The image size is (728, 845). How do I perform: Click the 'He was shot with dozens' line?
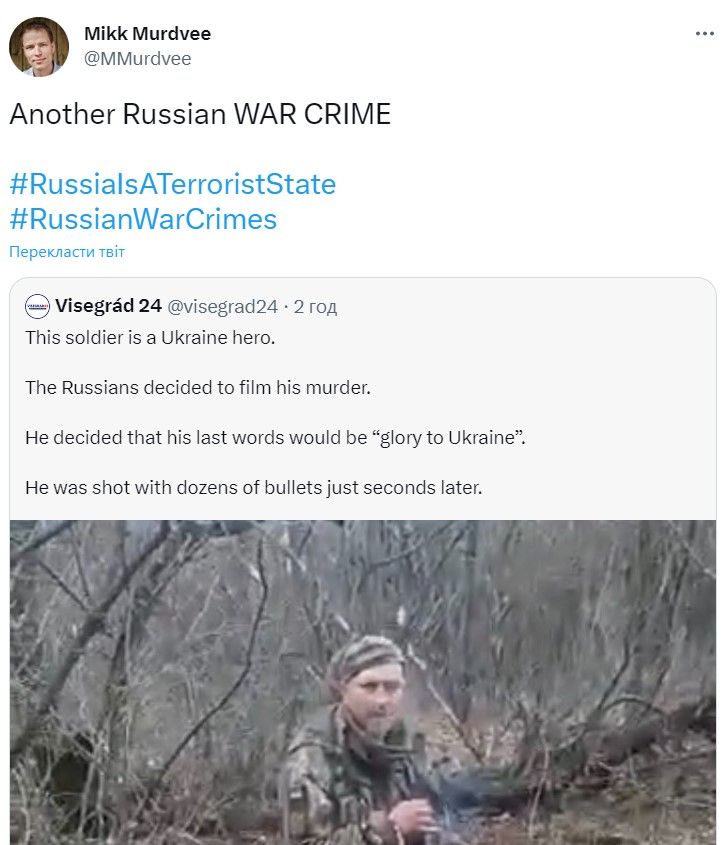point(253,488)
